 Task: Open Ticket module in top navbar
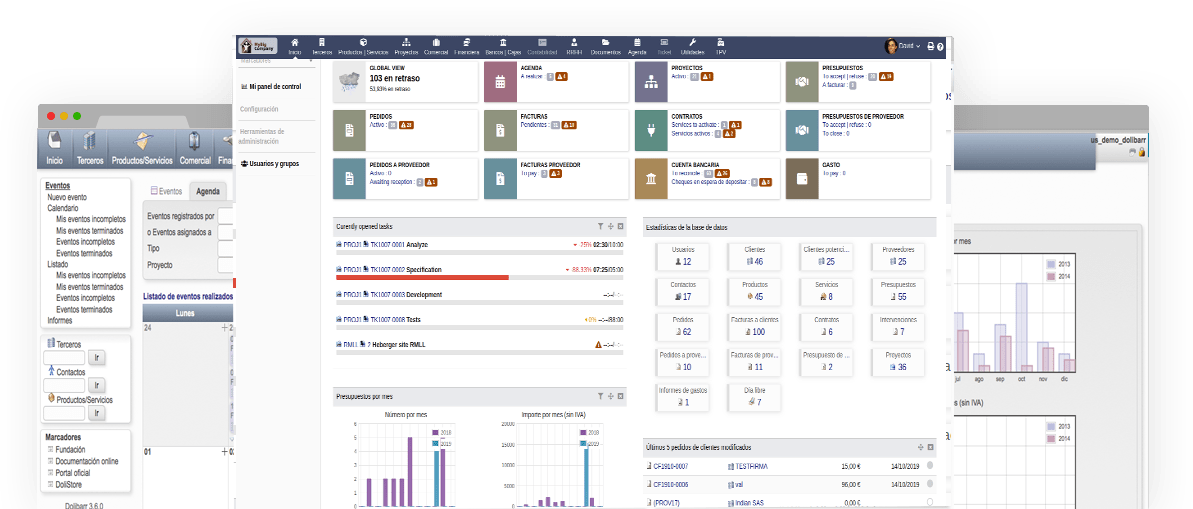pyautogui.click(x=664, y=46)
